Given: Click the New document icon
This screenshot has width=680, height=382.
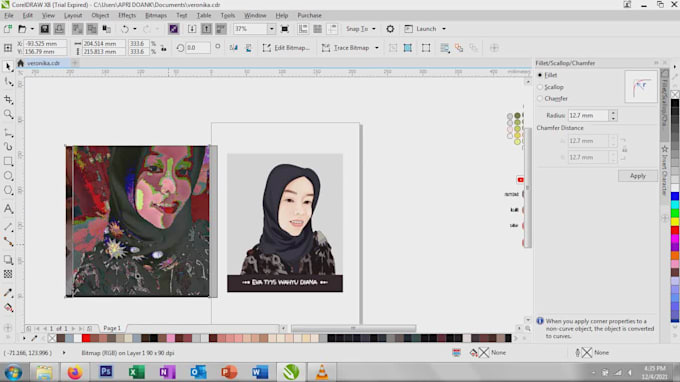Looking at the screenshot, I should [8, 29].
